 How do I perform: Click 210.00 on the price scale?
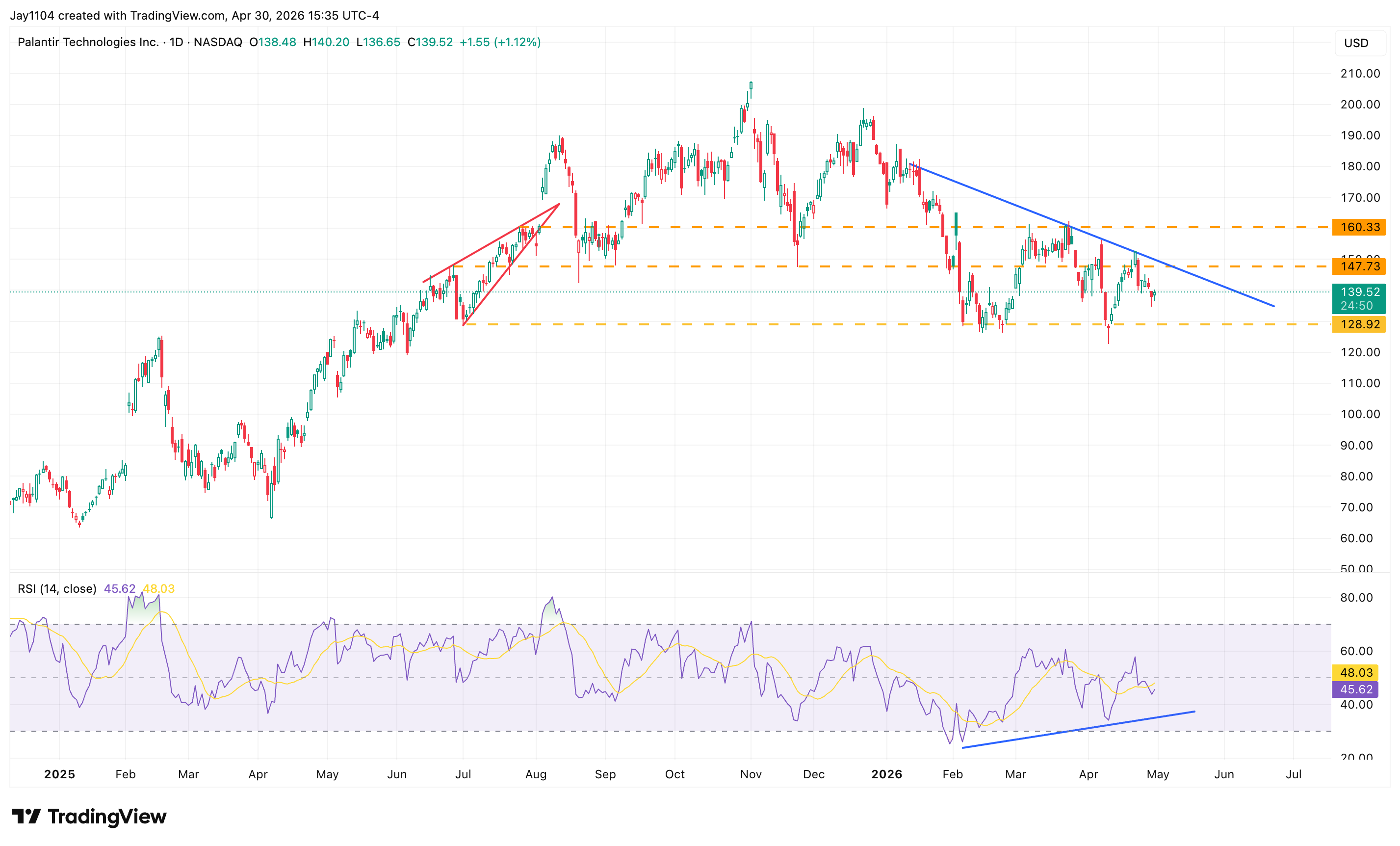[1360, 73]
